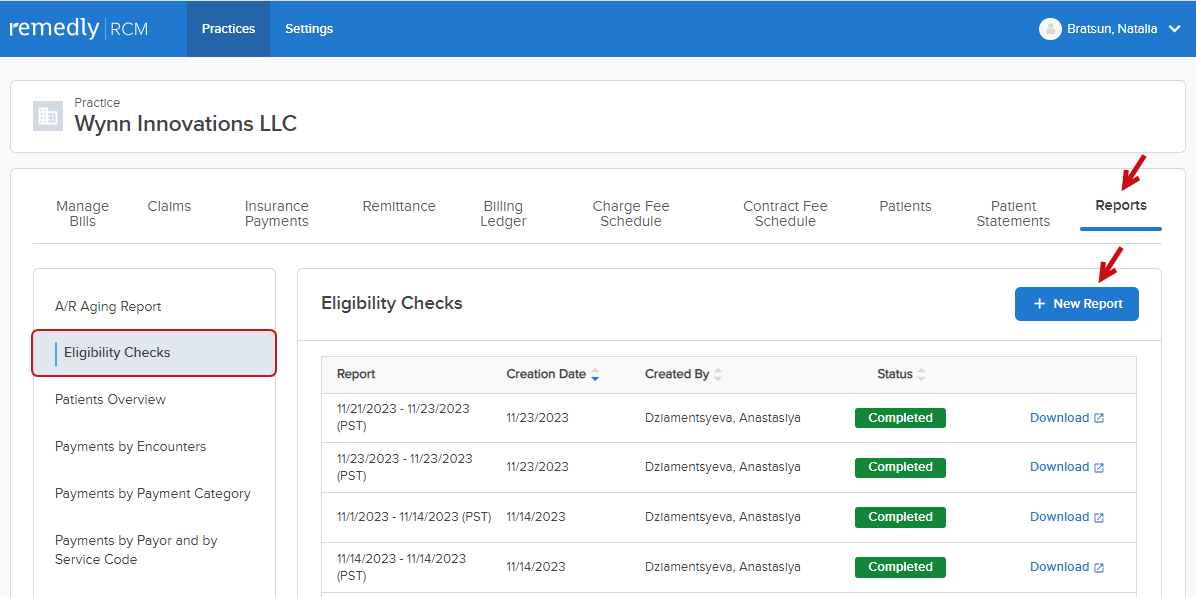Screen dimensions: 1196x597
Task: Open the Practices menu
Action: (x=228, y=29)
